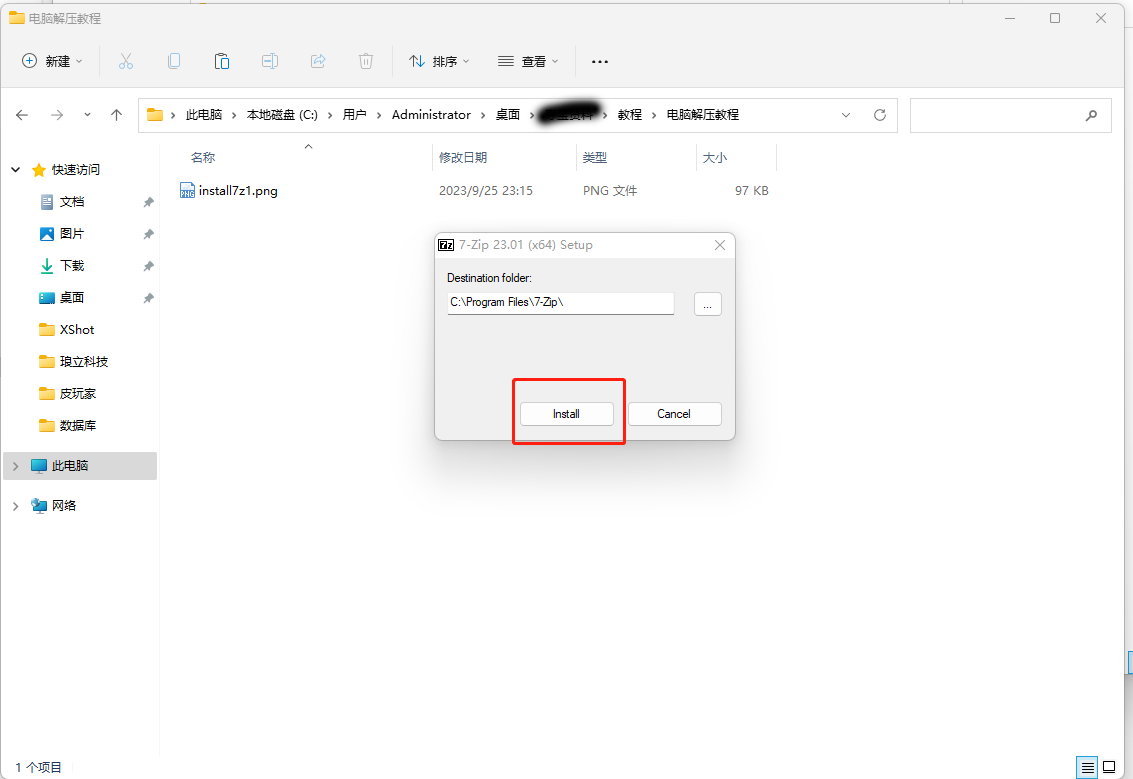
Task: Open the 数据库 folder
Action: coord(77,426)
